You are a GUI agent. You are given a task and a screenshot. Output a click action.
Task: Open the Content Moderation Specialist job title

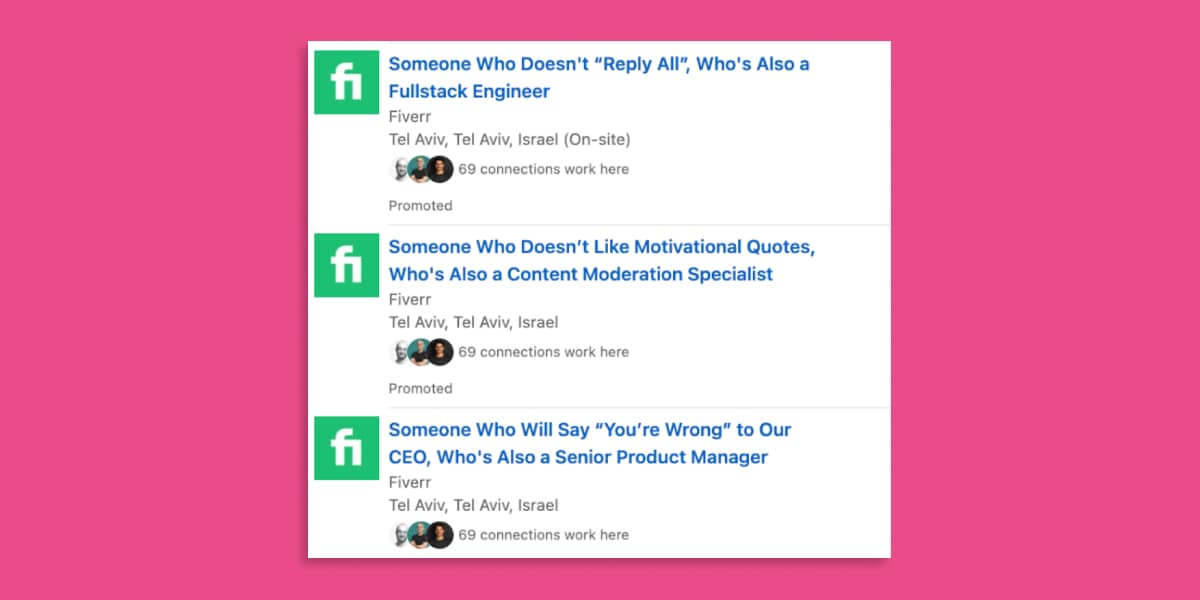click(x=600, y=260)
